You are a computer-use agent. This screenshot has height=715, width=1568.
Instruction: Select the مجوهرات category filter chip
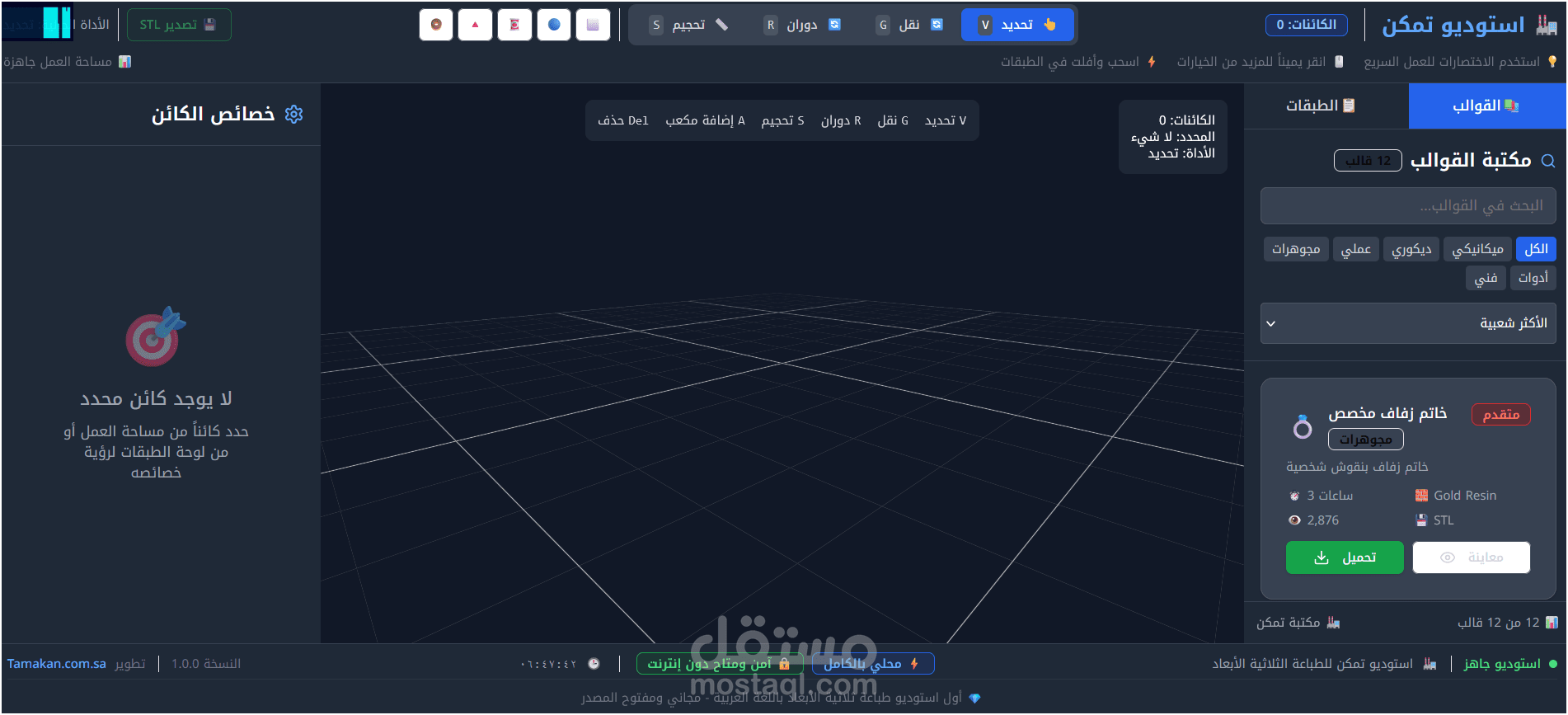coord(1296,249)
